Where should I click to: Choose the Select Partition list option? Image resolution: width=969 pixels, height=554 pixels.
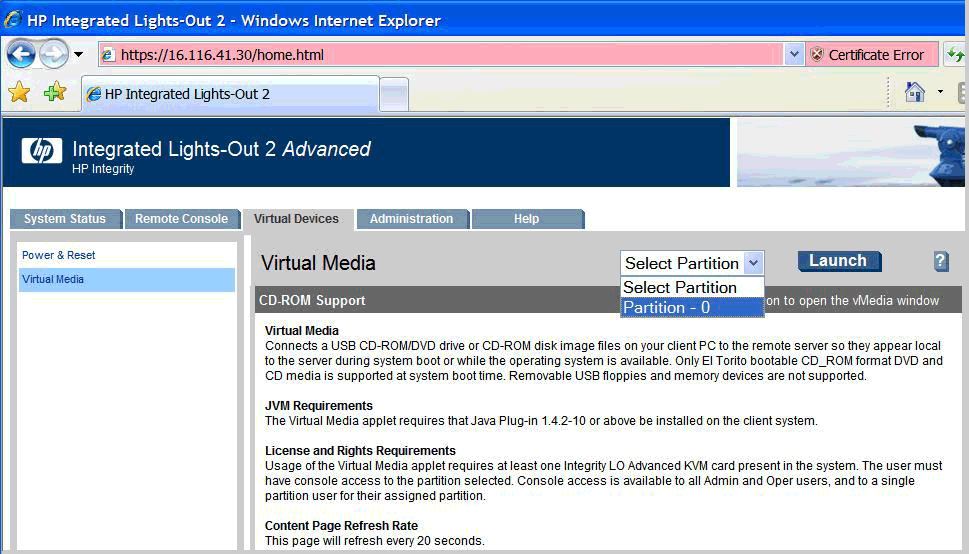click(692, 287)
